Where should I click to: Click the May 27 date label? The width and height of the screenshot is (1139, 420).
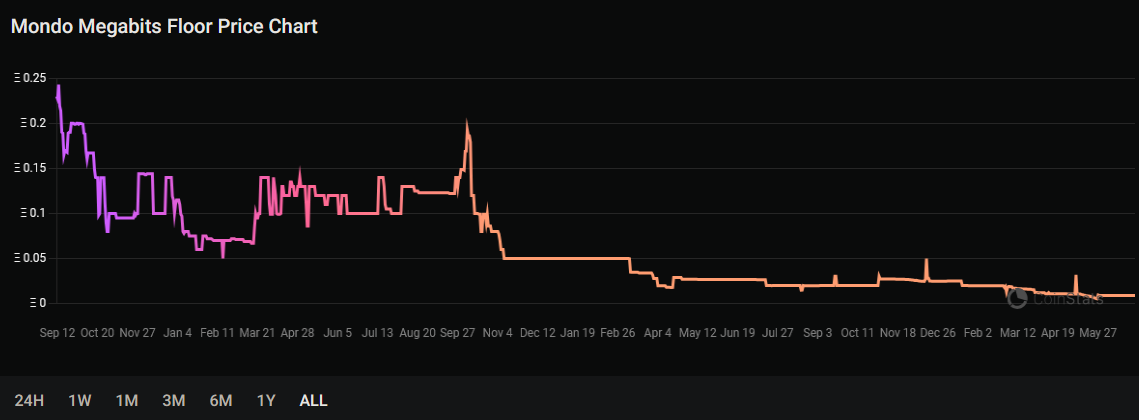pos(1098,333)
